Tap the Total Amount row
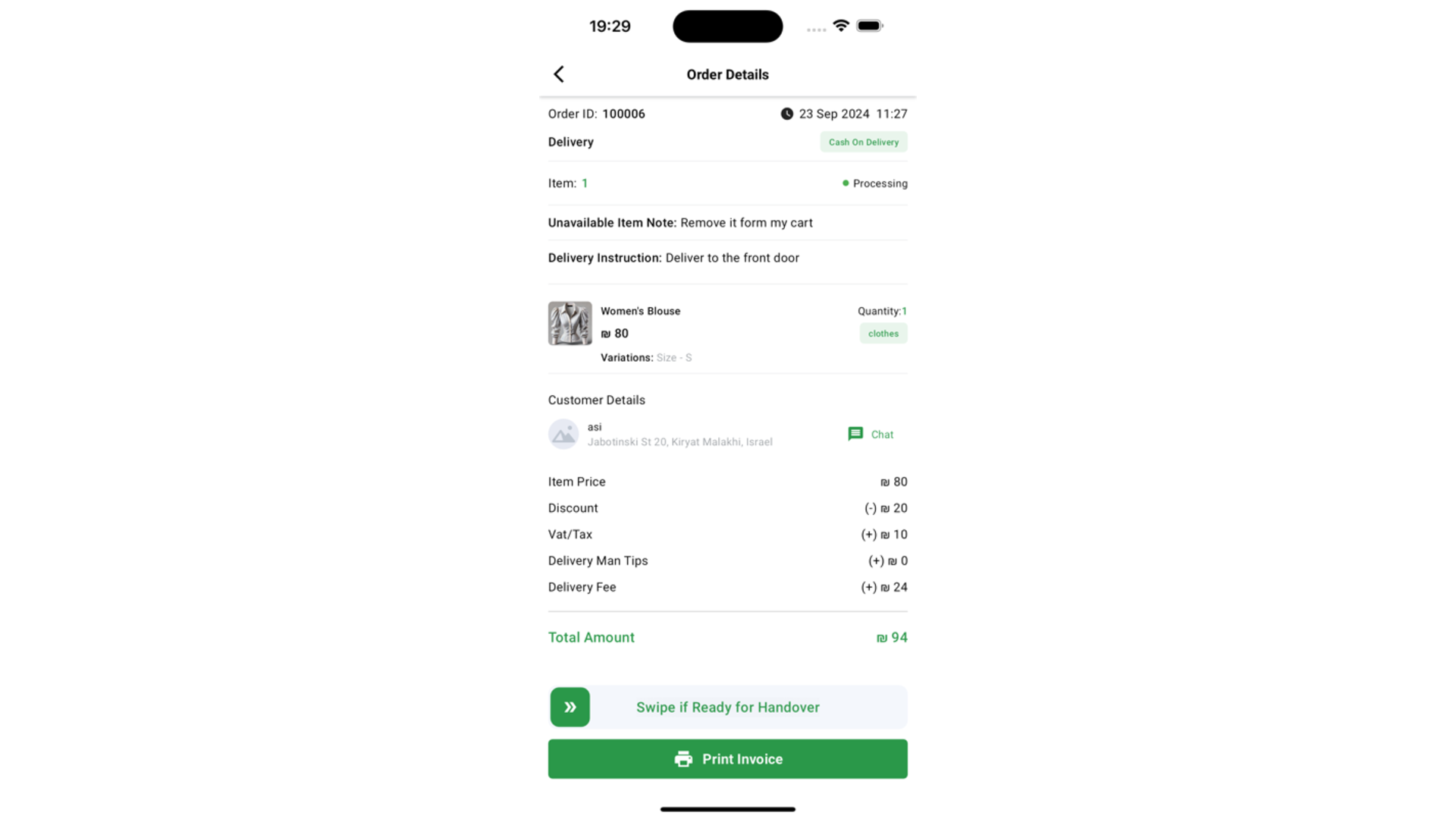Viewport: 1456px width, 819px height. [x=728, y=638]
